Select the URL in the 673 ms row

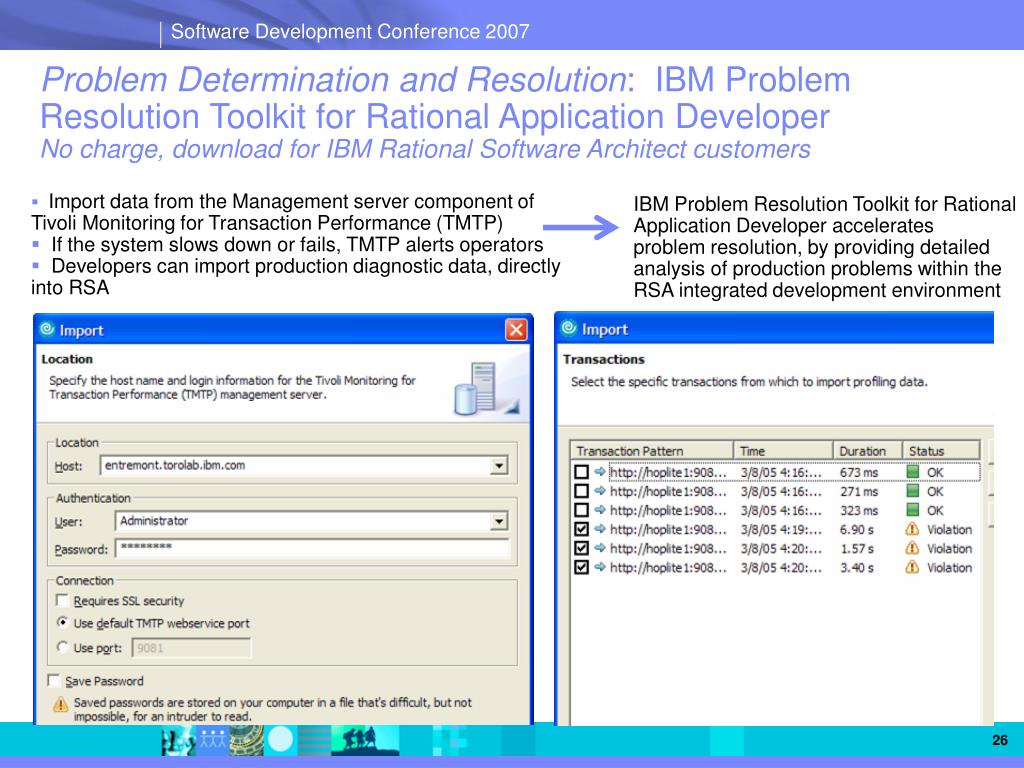[667, 472]
